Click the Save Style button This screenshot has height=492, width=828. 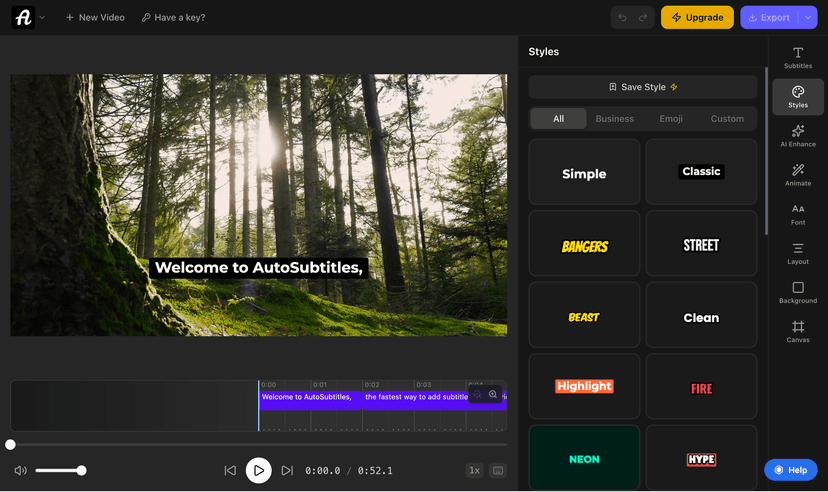[x=643, y=87]
